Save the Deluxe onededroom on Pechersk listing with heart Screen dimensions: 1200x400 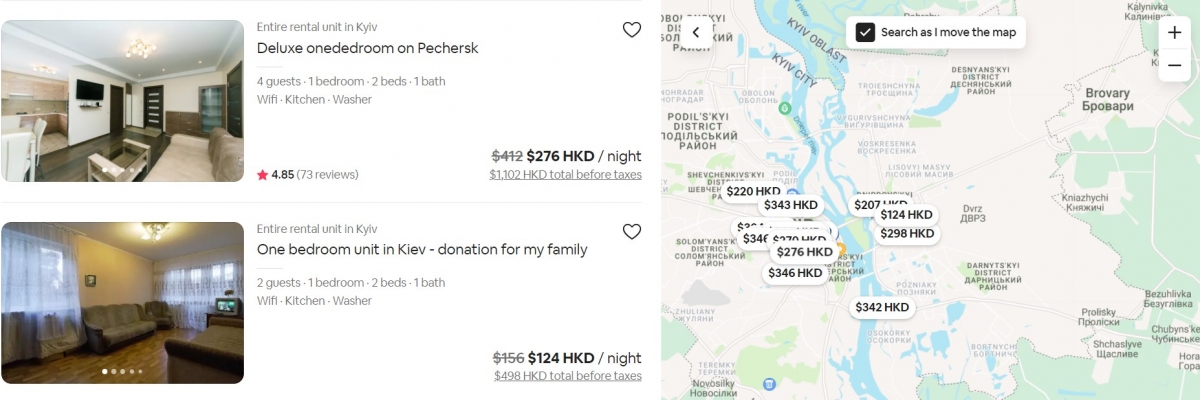coord(632,30)
